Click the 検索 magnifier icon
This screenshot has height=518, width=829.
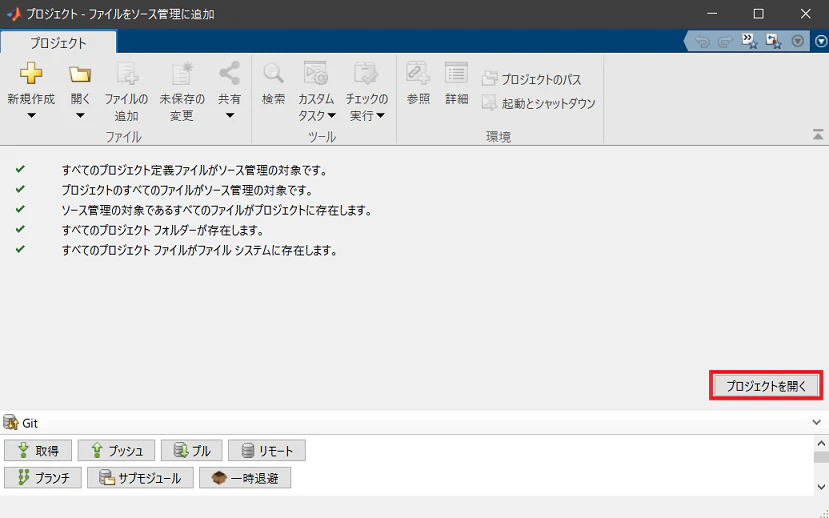(x=273, y=73)
